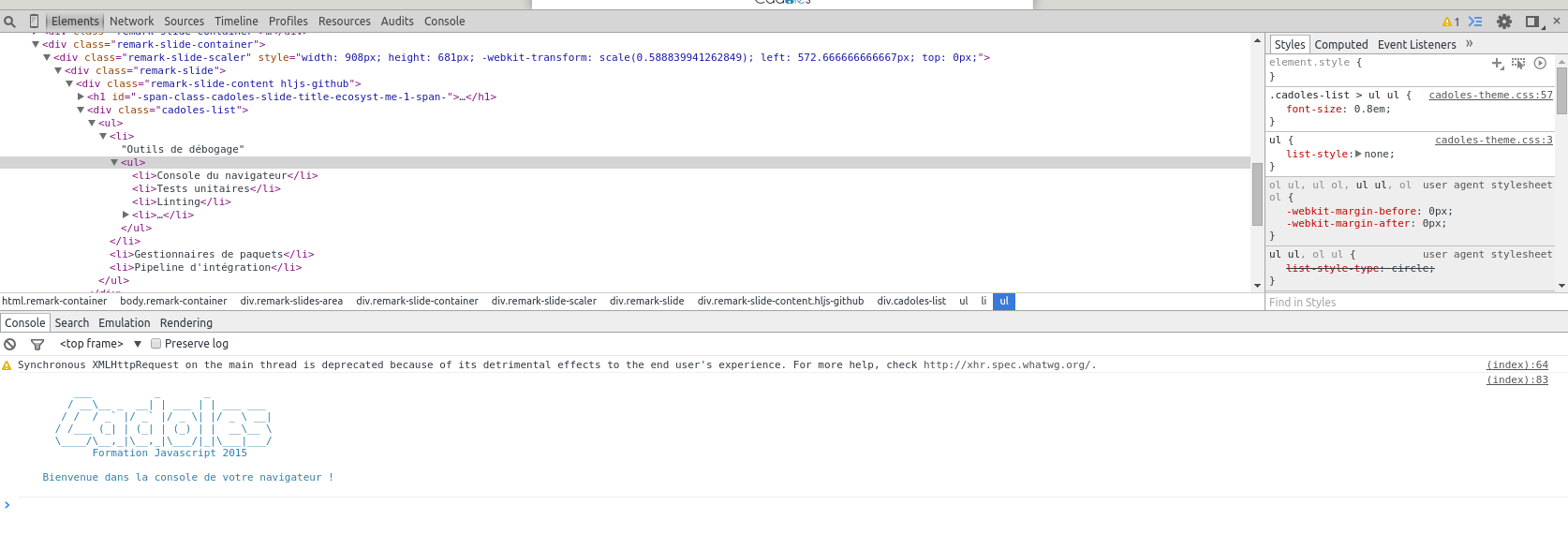This screenshot has height=535, width=1568.
Task: Open (index):64 source link
Action: pyautogui.click(x=1517, y=364)
